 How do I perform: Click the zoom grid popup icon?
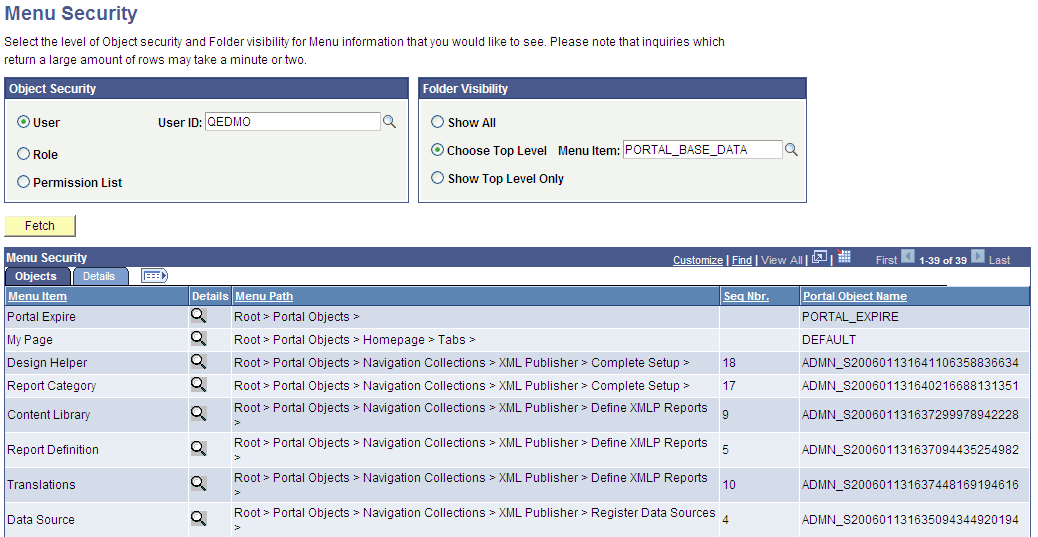[x=820, y=258]
